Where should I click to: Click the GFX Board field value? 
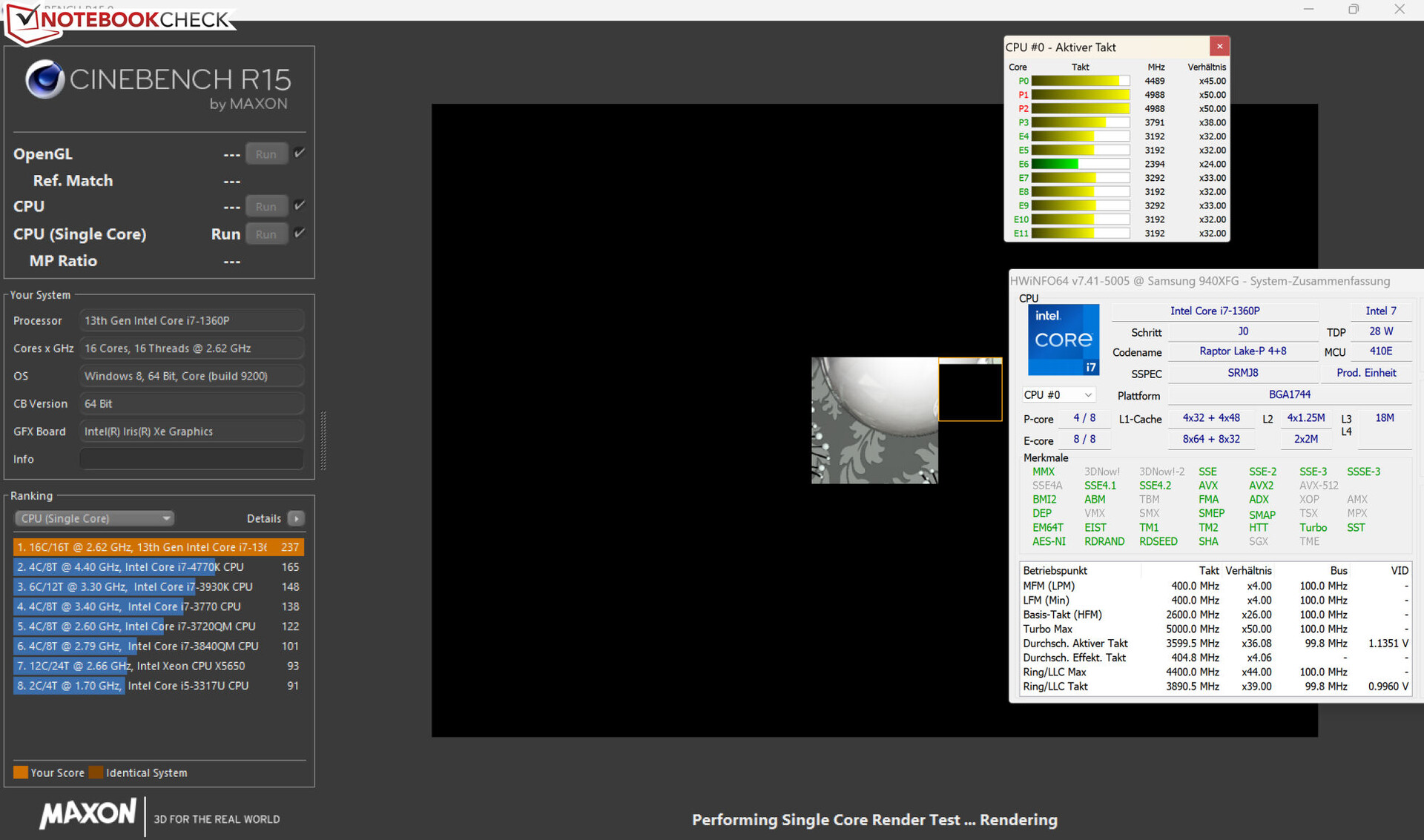(191, 431)
